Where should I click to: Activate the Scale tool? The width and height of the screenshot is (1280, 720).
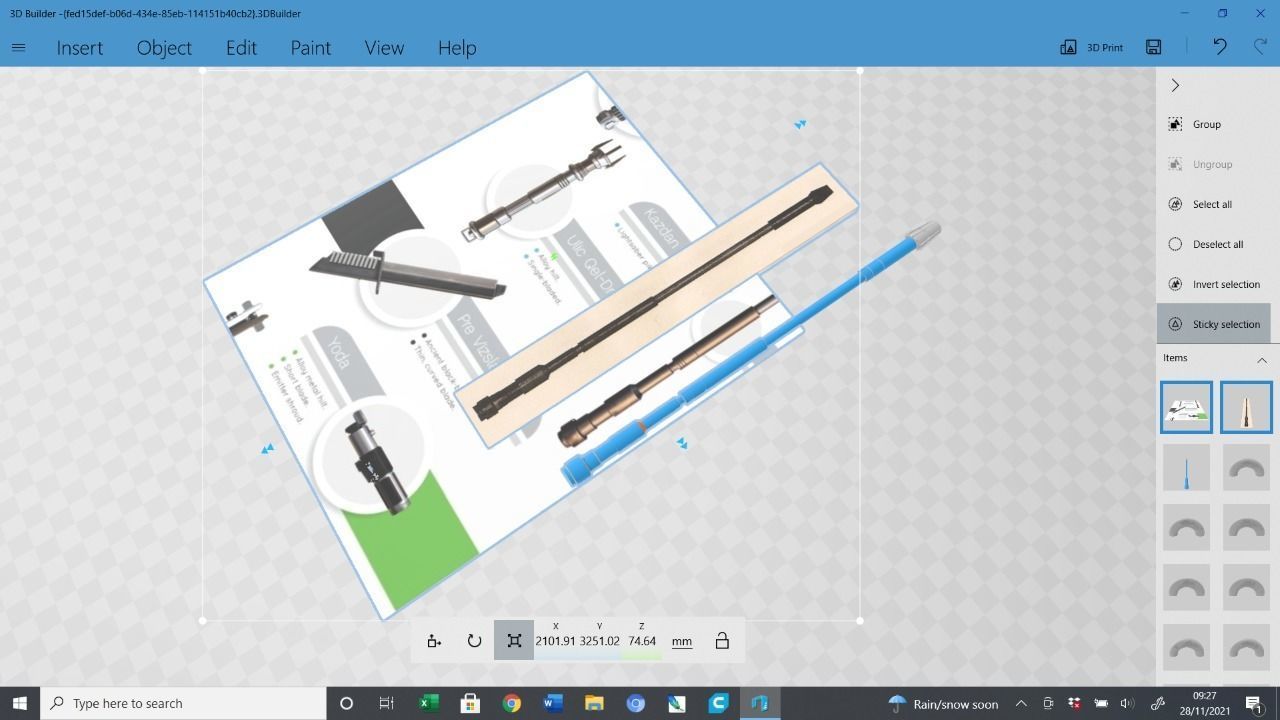point(514,641)
